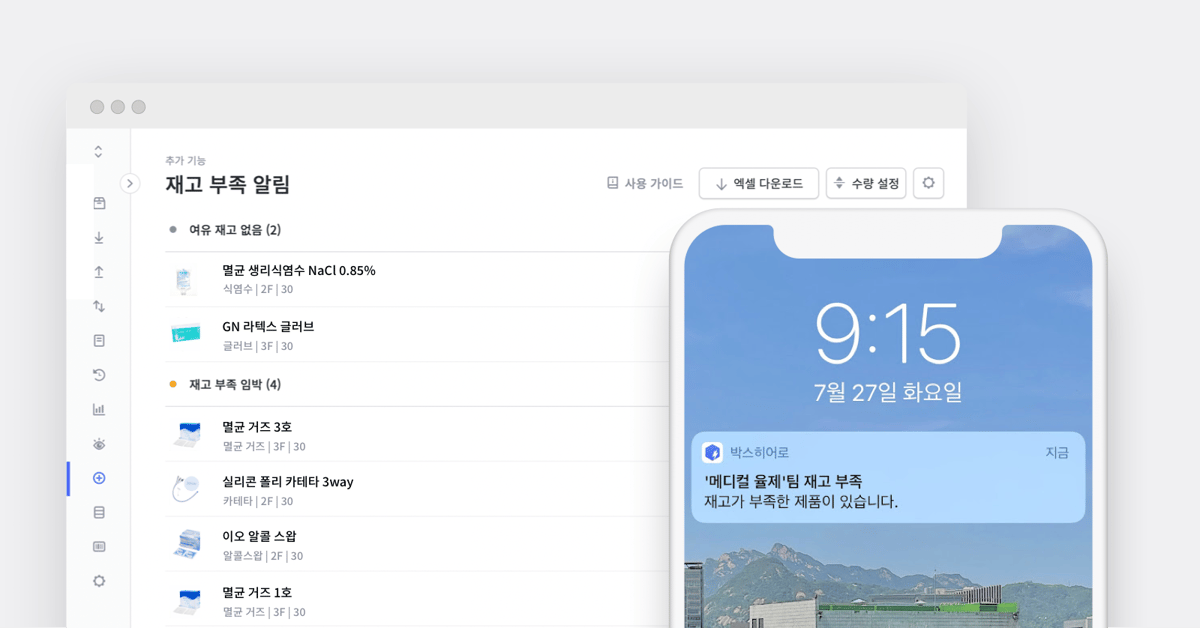The width and height of the screenshot is (1200, 628).
Task: Click the stock-in download arrow sidebar icon
Action: pos(99,238)
